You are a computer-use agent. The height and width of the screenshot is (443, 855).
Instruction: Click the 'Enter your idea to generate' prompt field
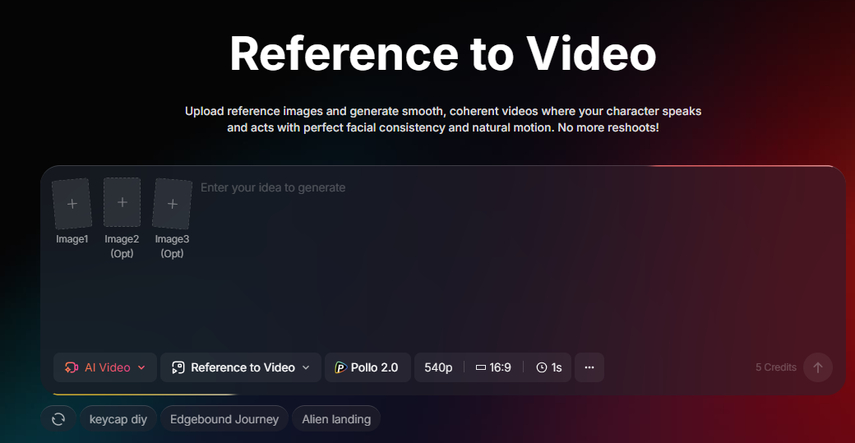click(273, 188)
